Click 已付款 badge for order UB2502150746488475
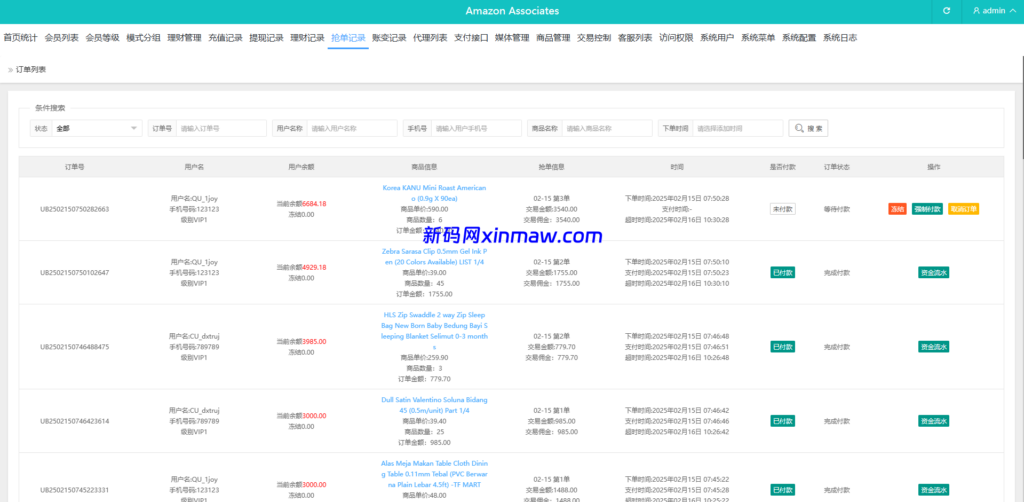The image size is (1024, 502). click(x=782, y=347)
